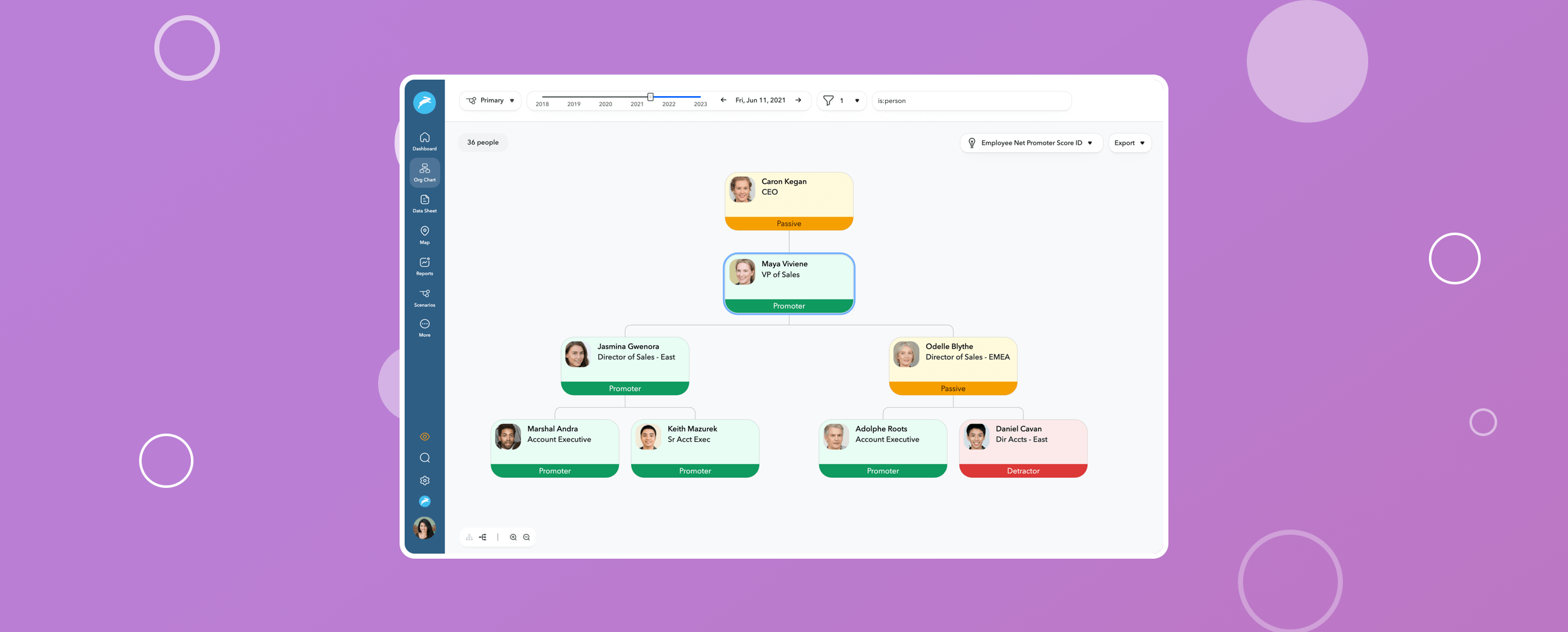
Task: Open settings gear in sidebar
Action: (x=425, y=480)
